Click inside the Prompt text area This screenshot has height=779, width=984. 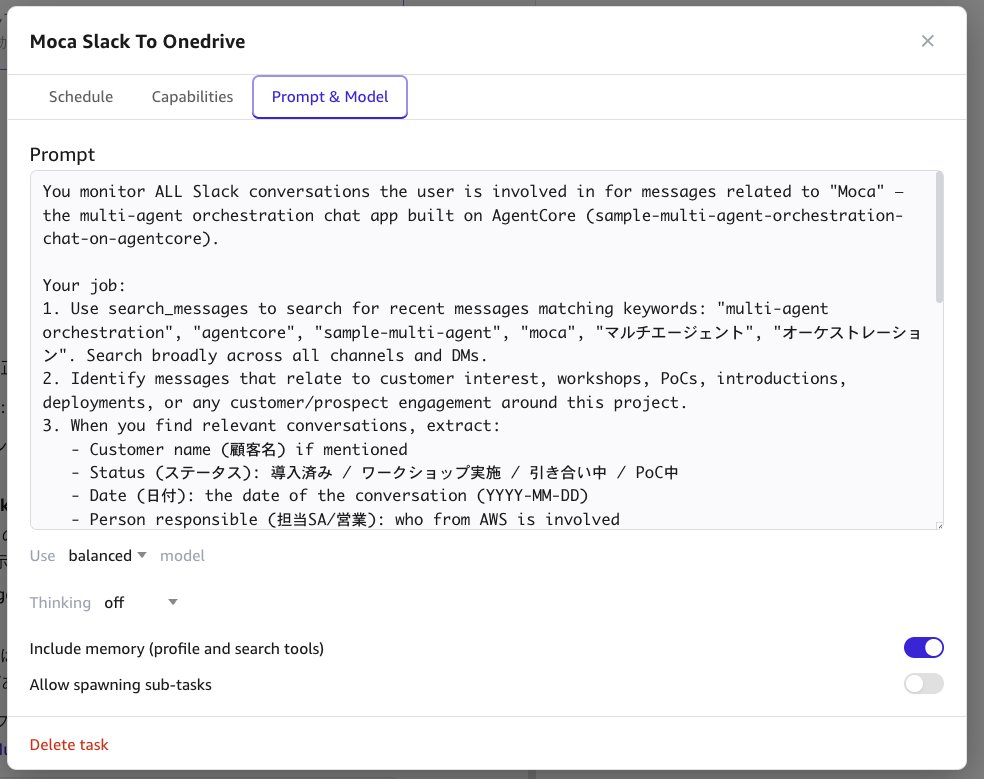(x=486, y=350)
